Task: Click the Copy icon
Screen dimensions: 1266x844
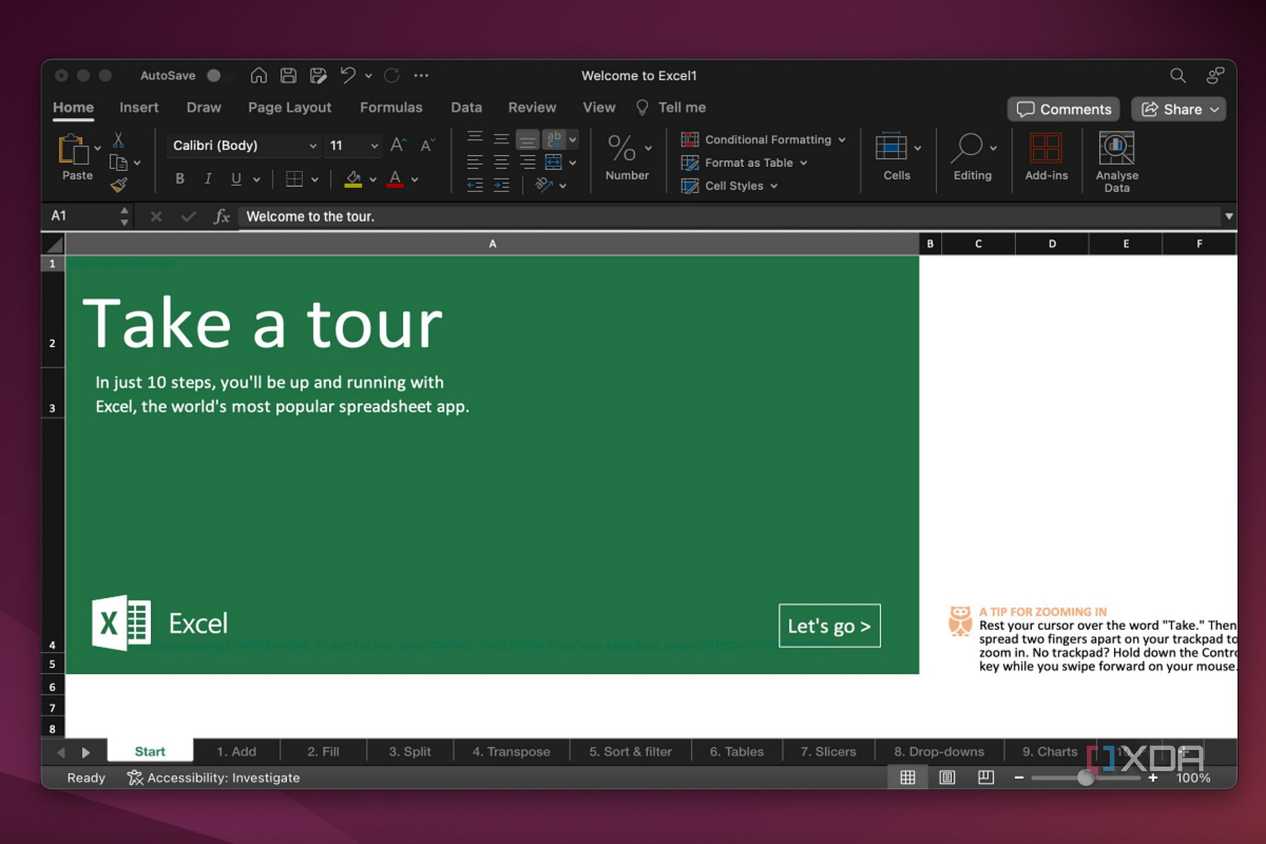Action: pyautogui.click(x=118, y=162)
